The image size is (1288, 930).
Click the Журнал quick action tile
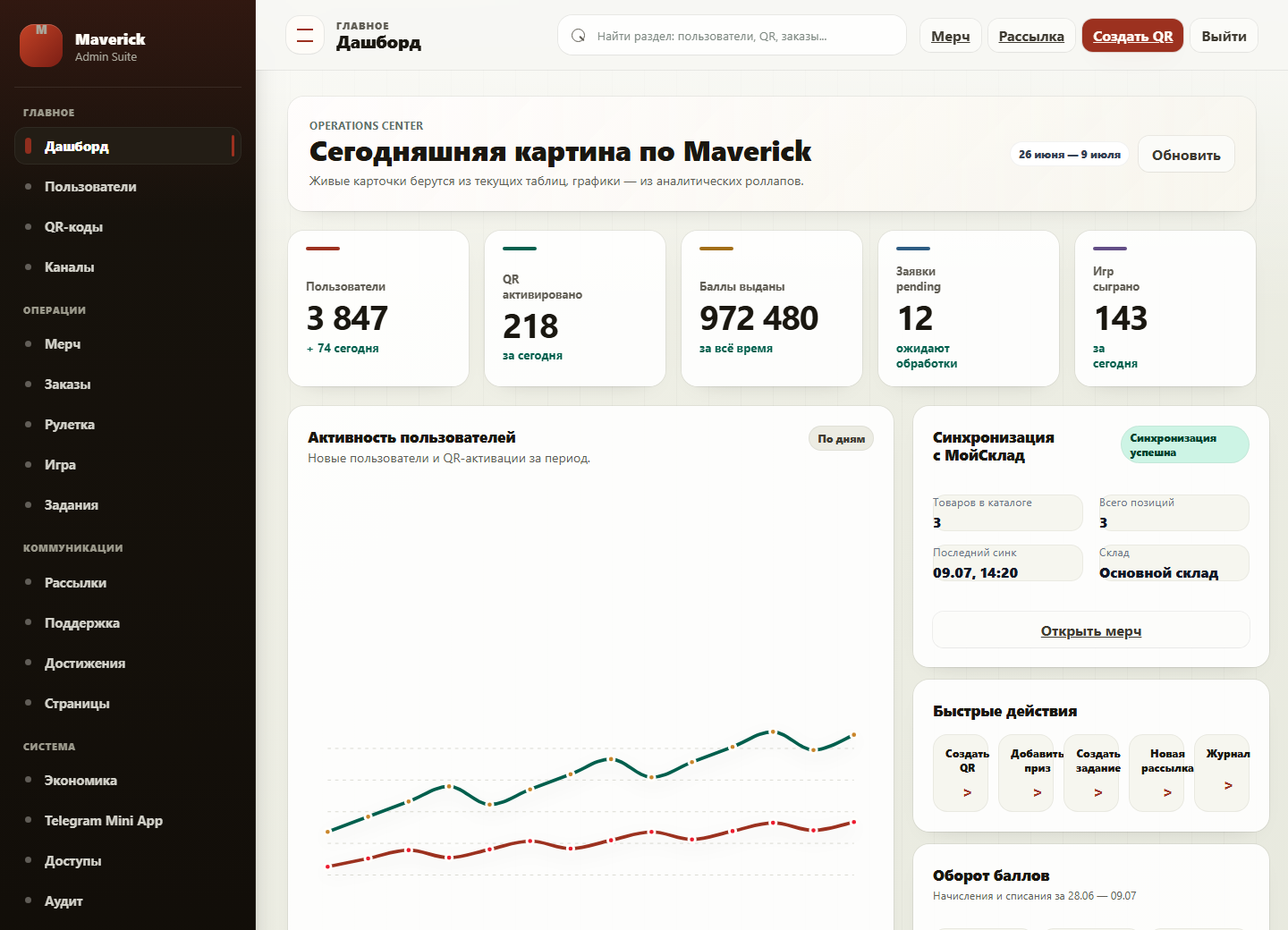point(1222,773)
